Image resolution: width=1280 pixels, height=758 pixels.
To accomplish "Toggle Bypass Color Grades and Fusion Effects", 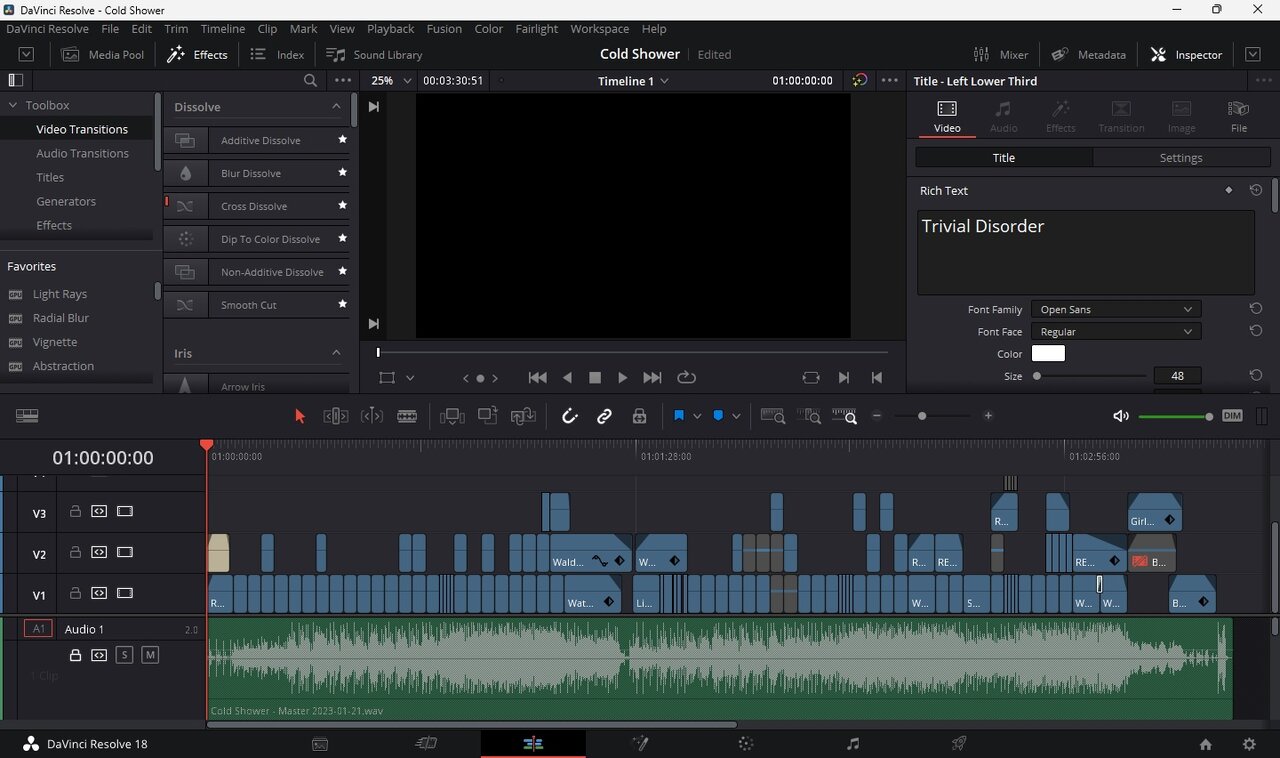I will 859,81.
